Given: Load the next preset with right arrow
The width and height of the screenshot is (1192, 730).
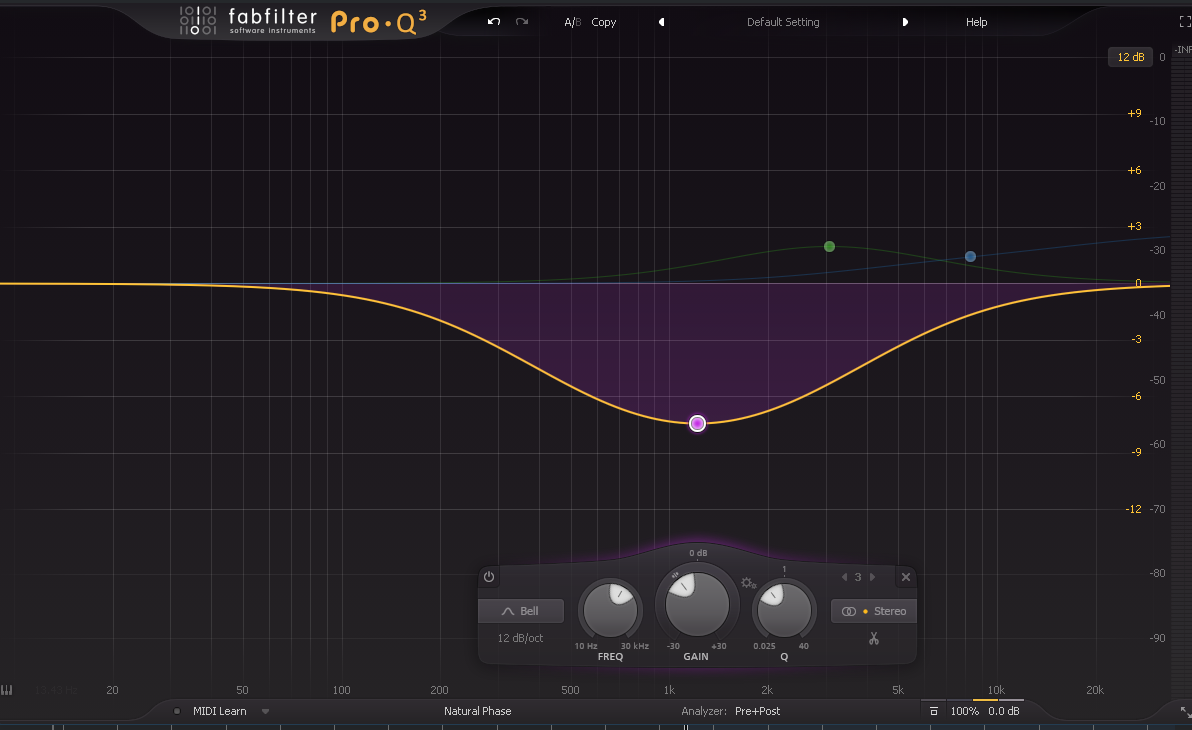Looking at the screenshot, I should [905, 22].
